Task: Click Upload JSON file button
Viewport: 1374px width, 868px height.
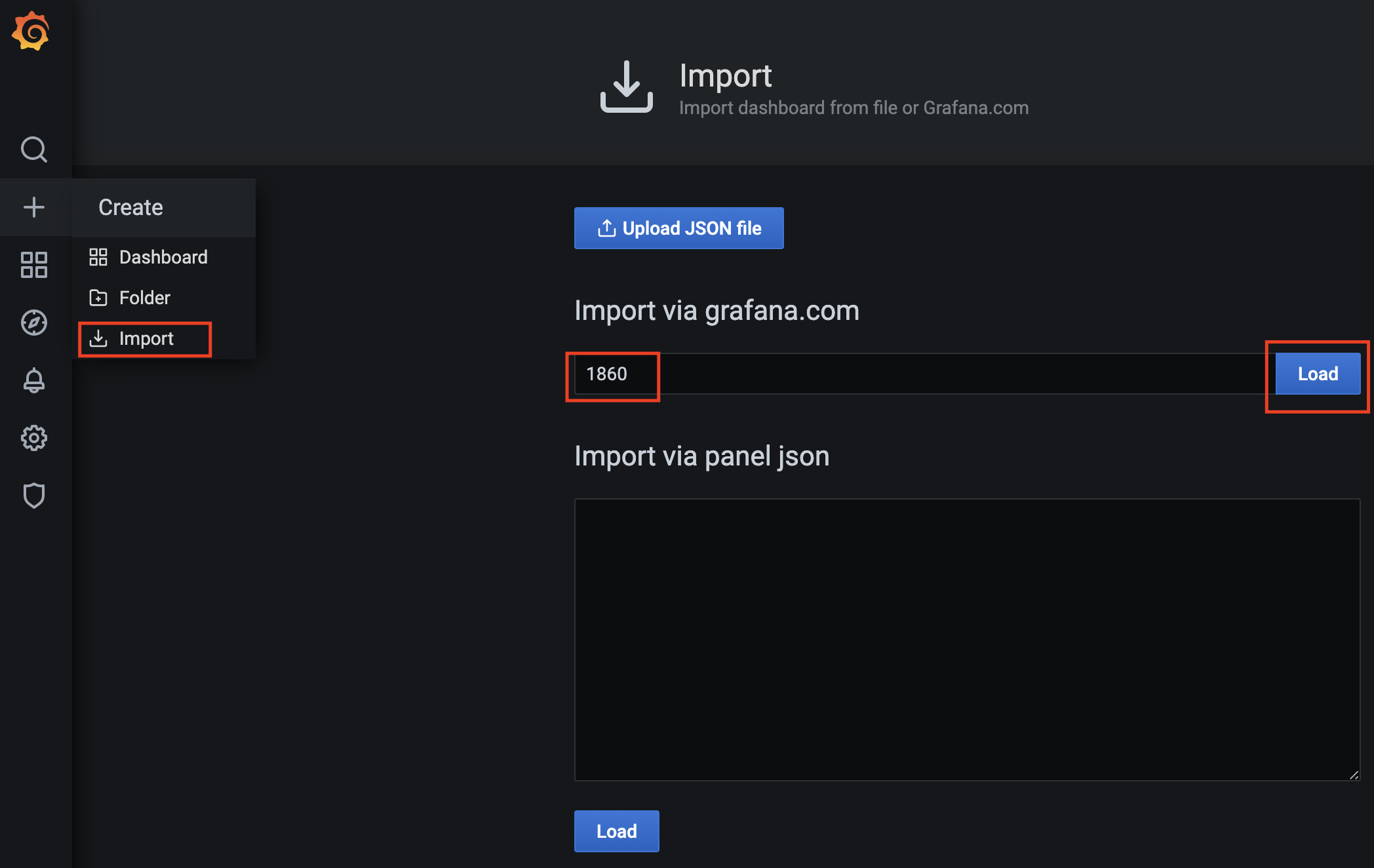Action: pos(678,228)
